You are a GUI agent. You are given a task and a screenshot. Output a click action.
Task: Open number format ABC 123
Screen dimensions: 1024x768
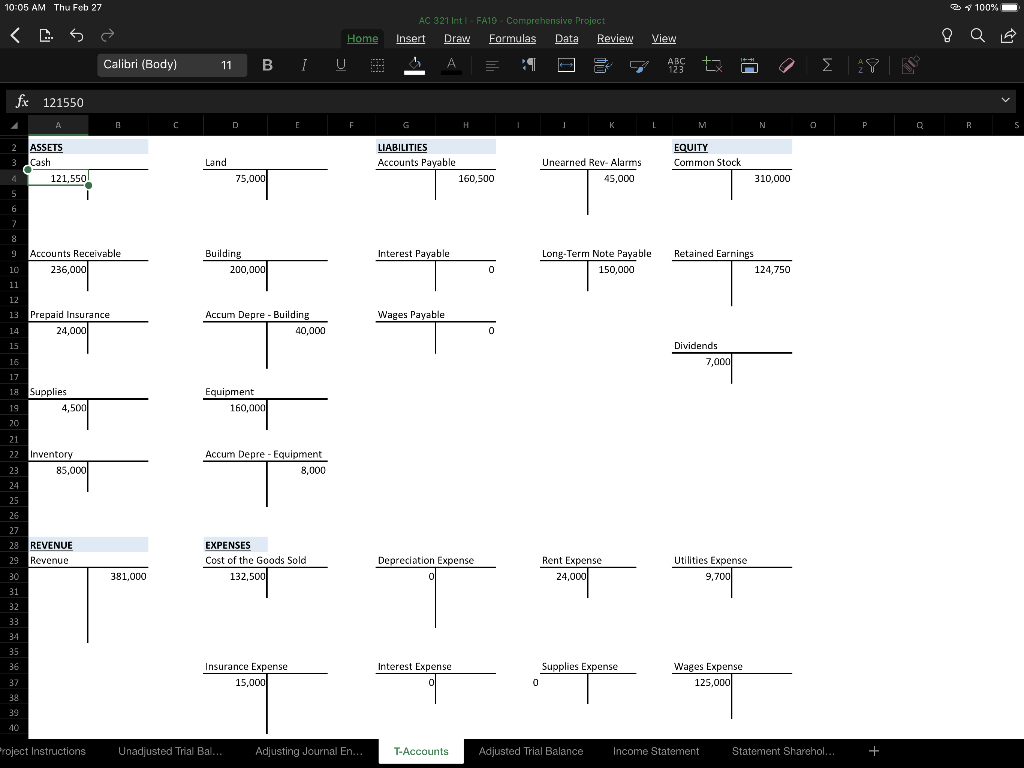(676, 65)
